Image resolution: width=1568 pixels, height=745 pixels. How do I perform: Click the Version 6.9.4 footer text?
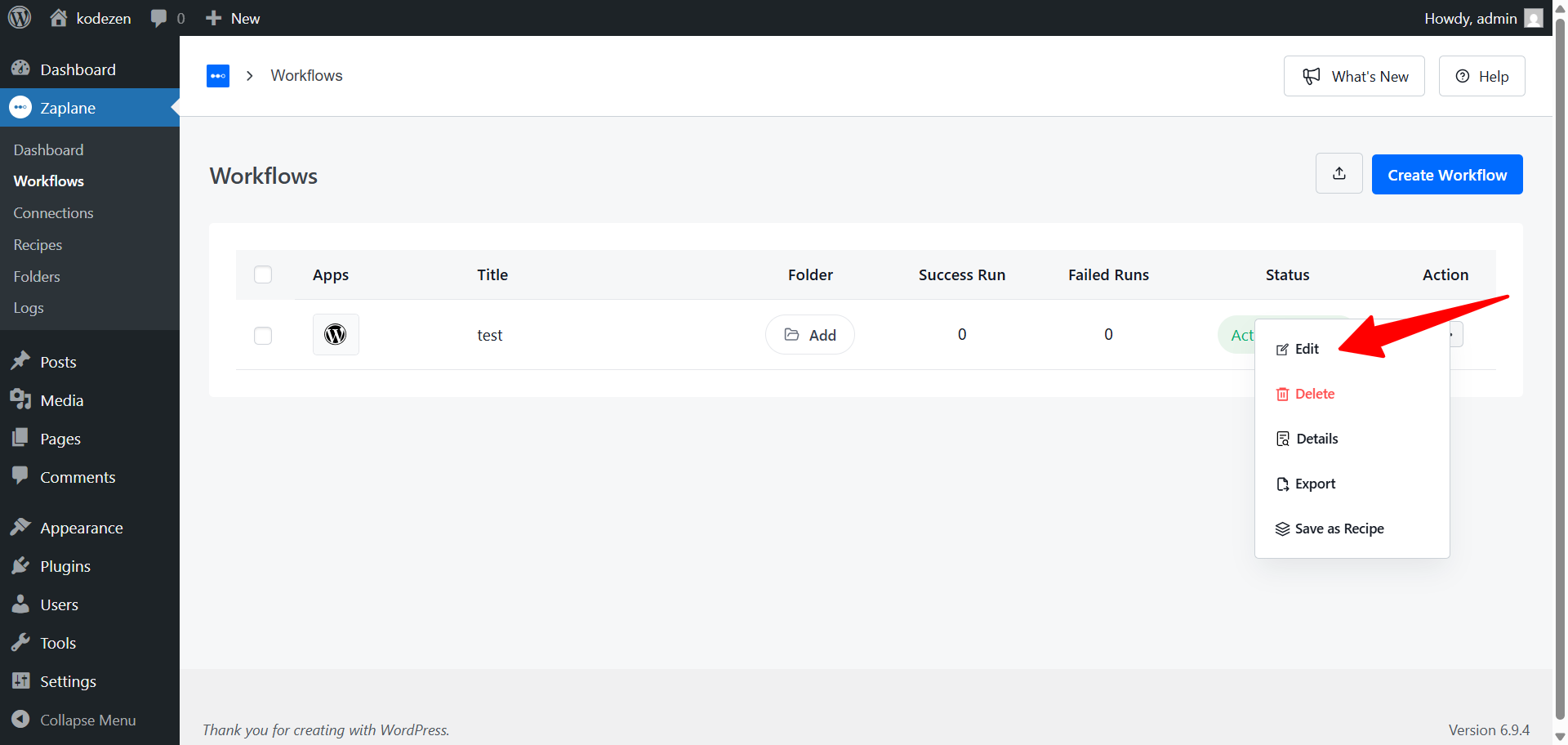[1489, 730]
